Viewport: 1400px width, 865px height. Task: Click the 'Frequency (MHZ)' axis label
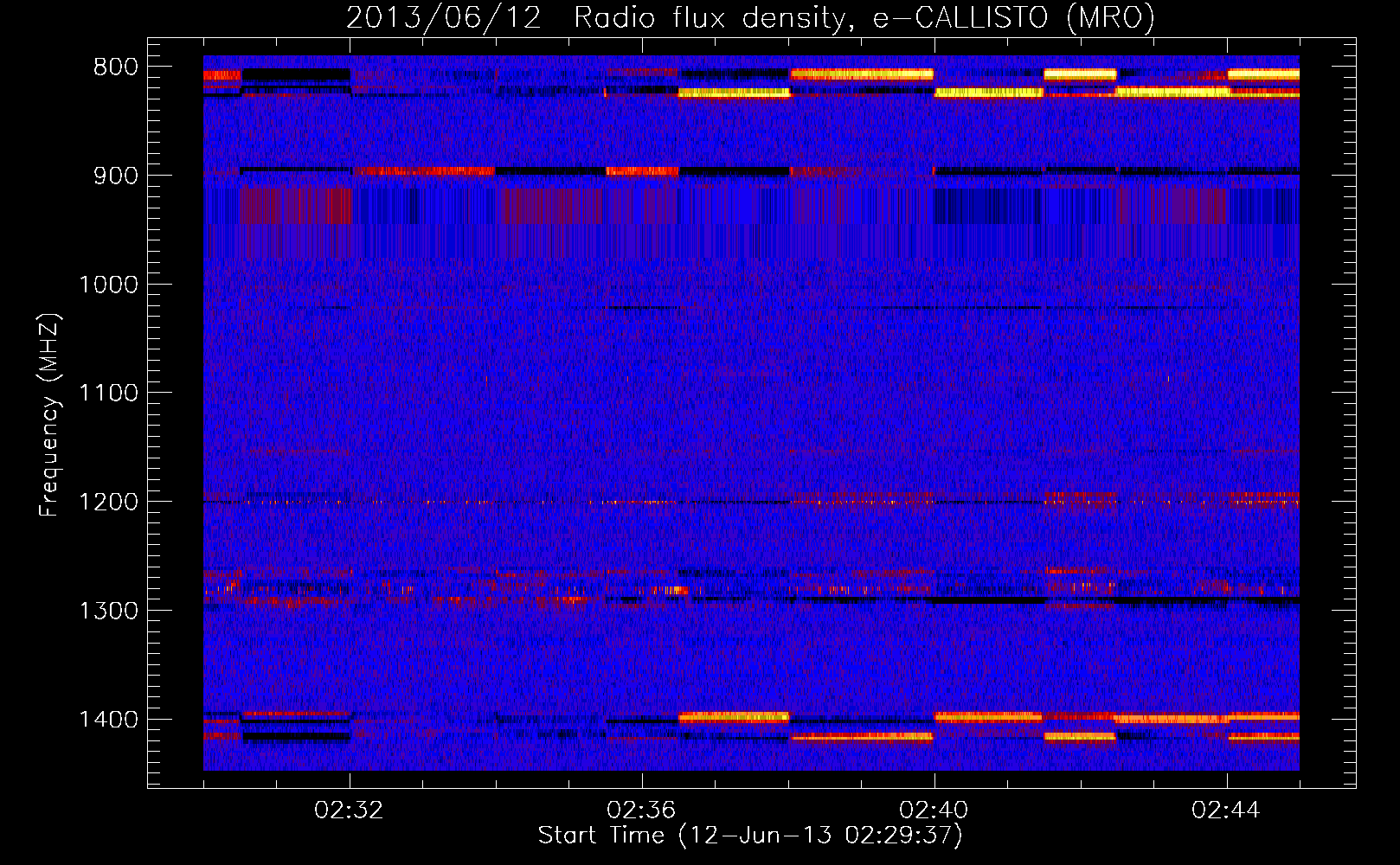[50, 415]
